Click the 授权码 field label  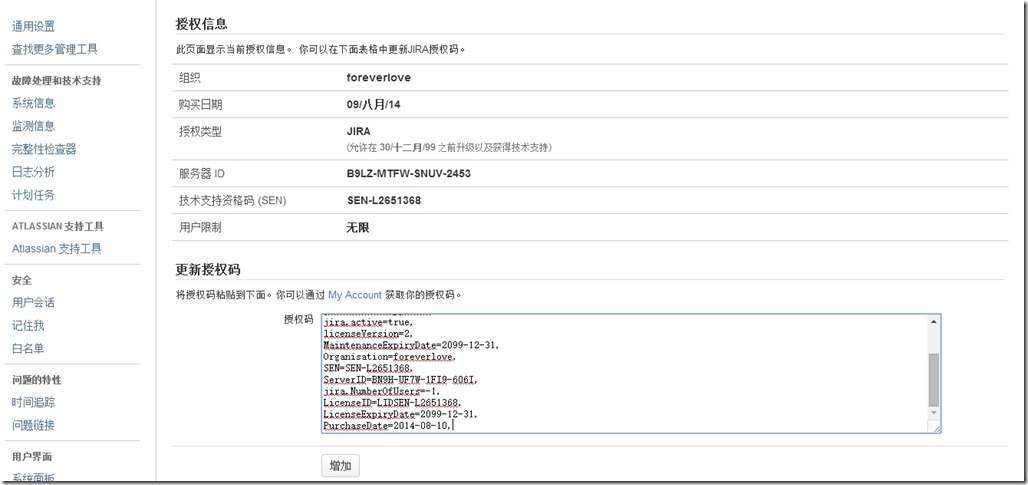298,319
